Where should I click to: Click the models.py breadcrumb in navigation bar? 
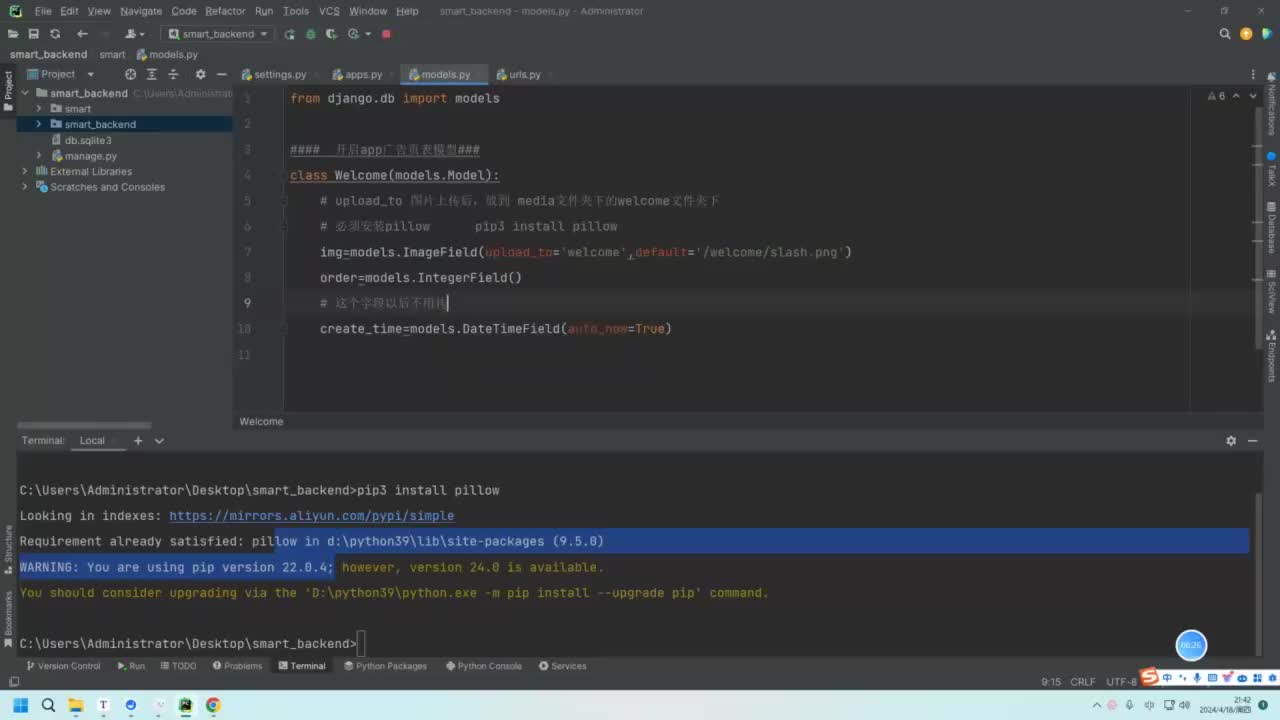pyautogui.click(x=168, y=55)
